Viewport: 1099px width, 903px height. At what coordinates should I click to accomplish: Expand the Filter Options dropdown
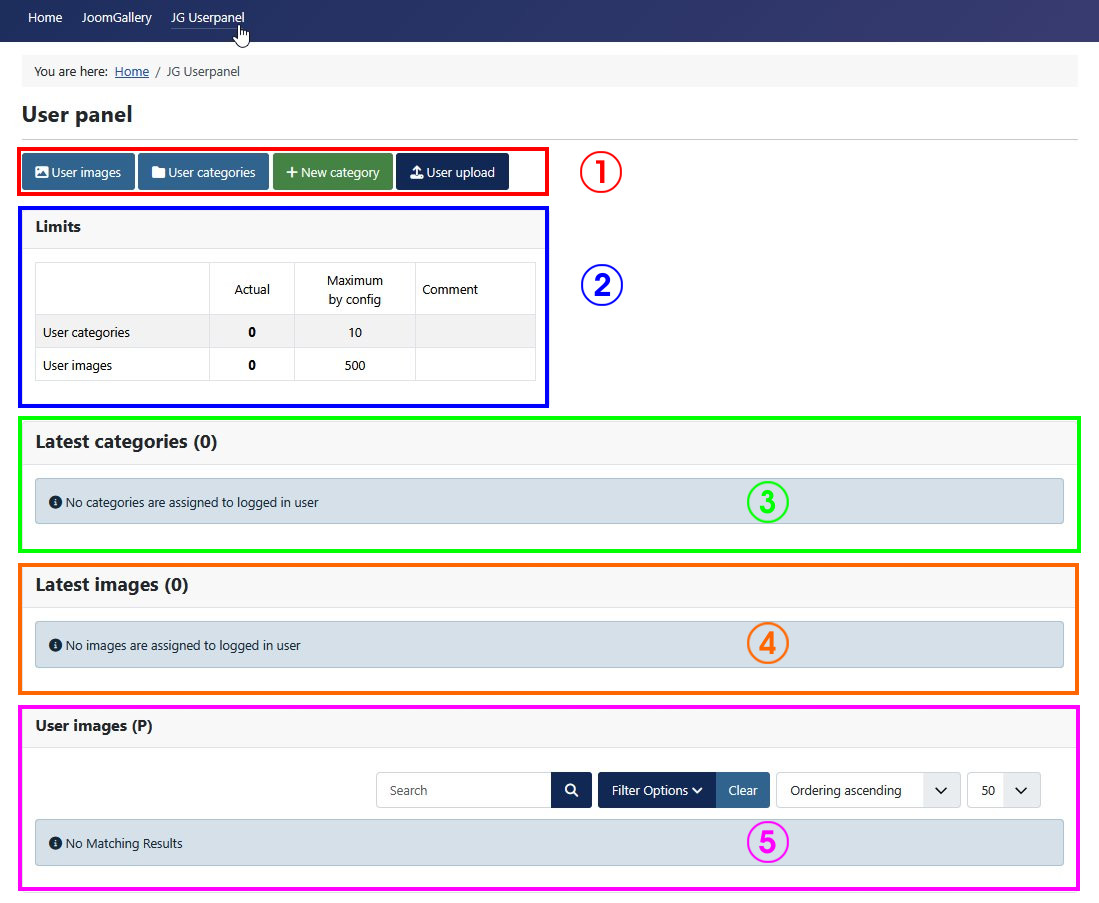tap(657, 790)
